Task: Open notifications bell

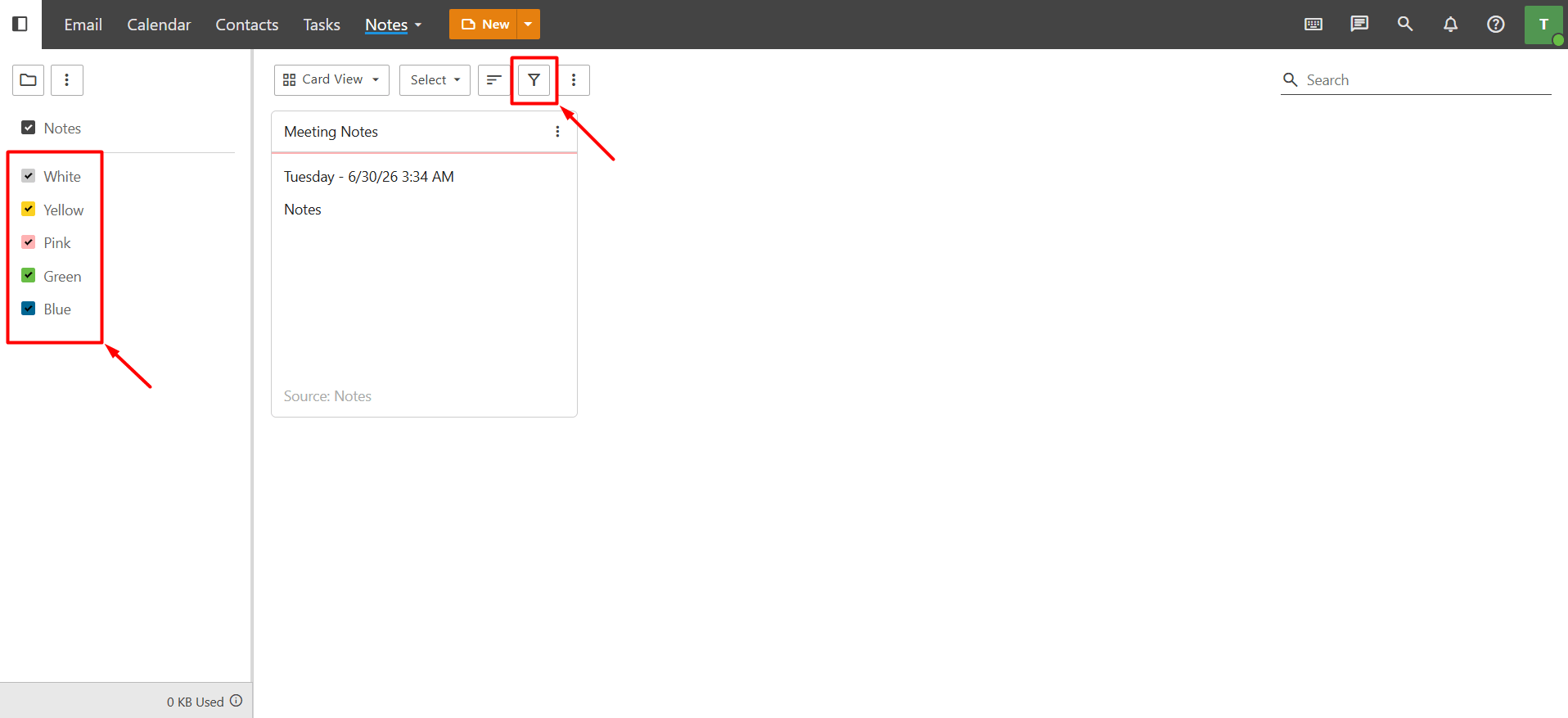Action: coord(1450,25)
